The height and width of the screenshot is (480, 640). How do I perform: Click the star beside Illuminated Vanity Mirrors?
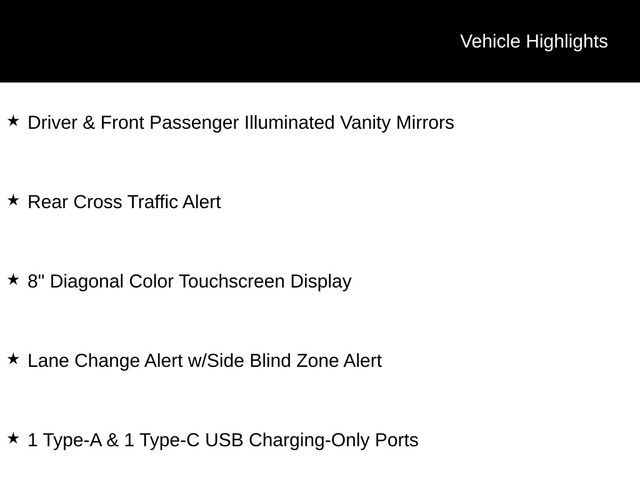tap(13, 121)
